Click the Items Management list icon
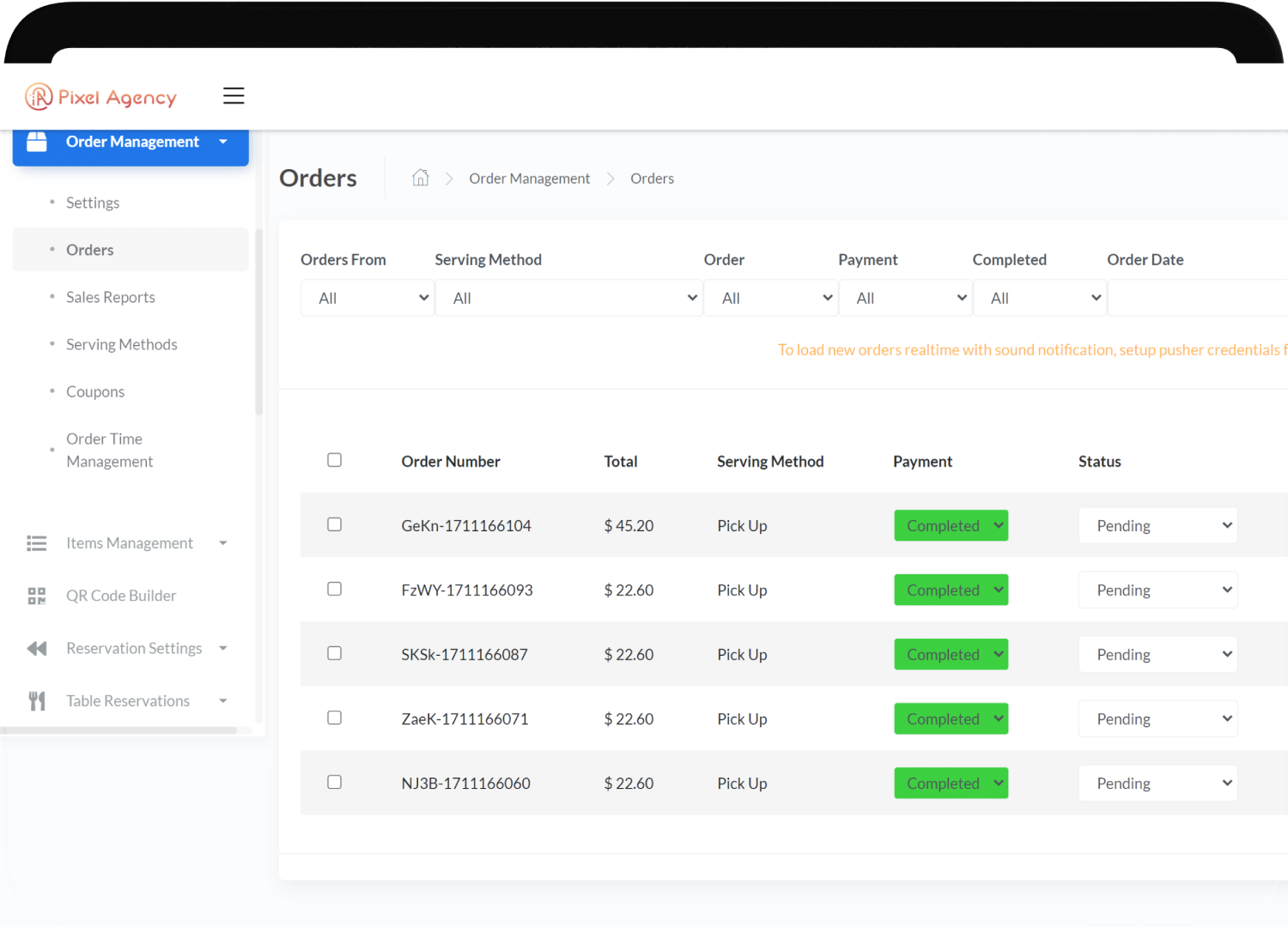 pyautogui.click(x=37, y=543)
